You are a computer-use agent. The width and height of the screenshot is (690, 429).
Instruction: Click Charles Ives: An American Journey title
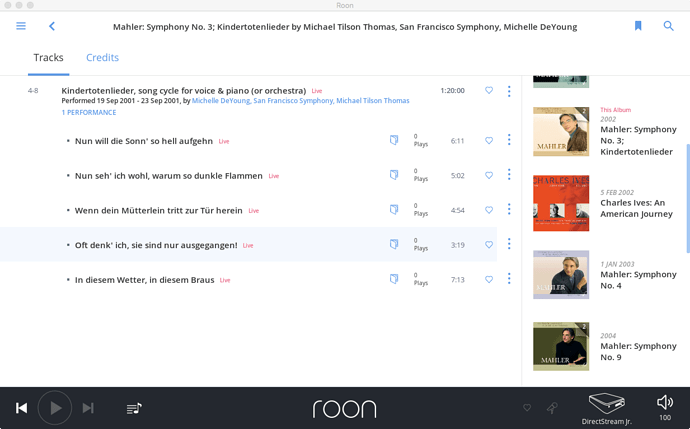pyautogui.click(x=636, y=208)
